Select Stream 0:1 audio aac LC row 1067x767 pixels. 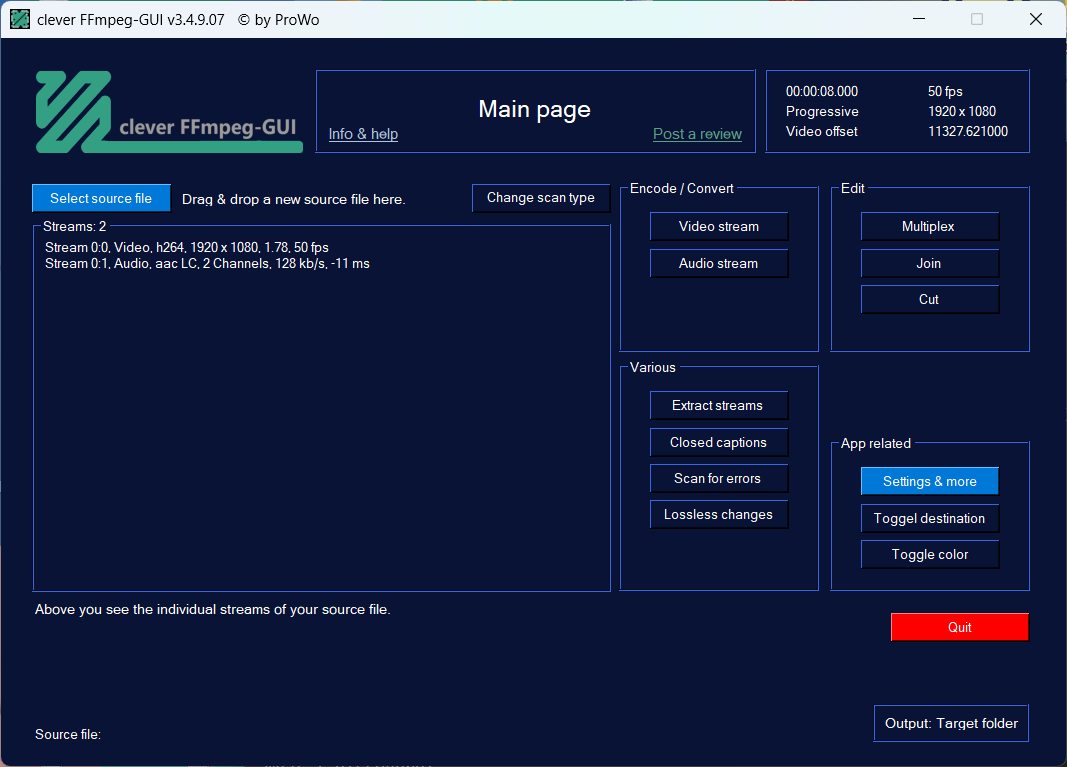coord(207,263)
